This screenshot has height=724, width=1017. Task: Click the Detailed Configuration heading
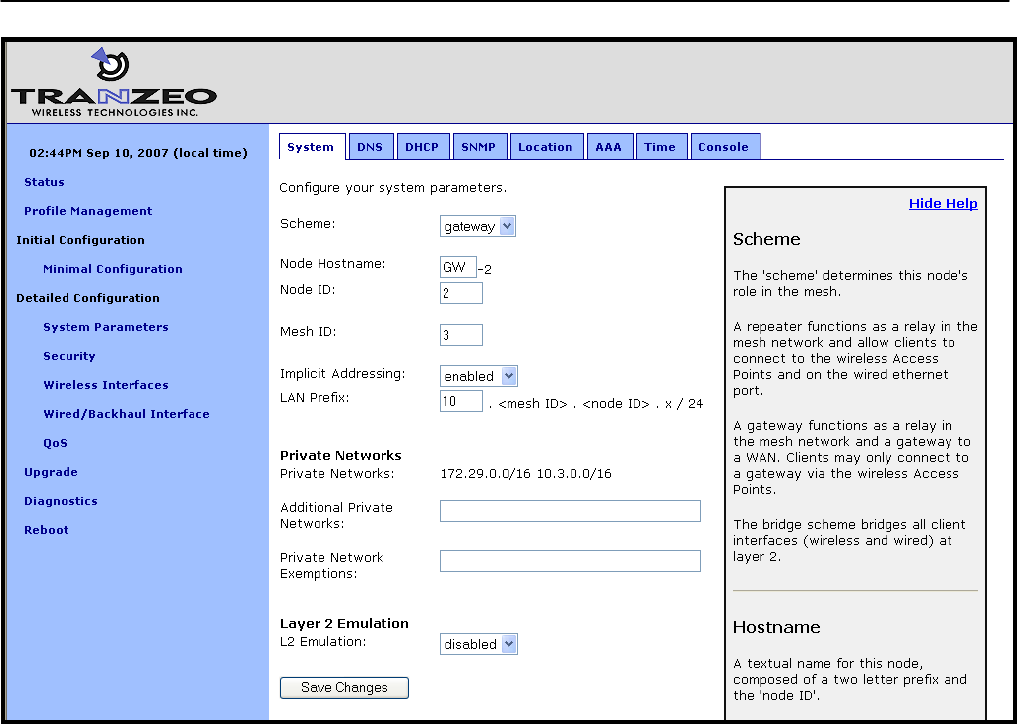tap(88, 298)
